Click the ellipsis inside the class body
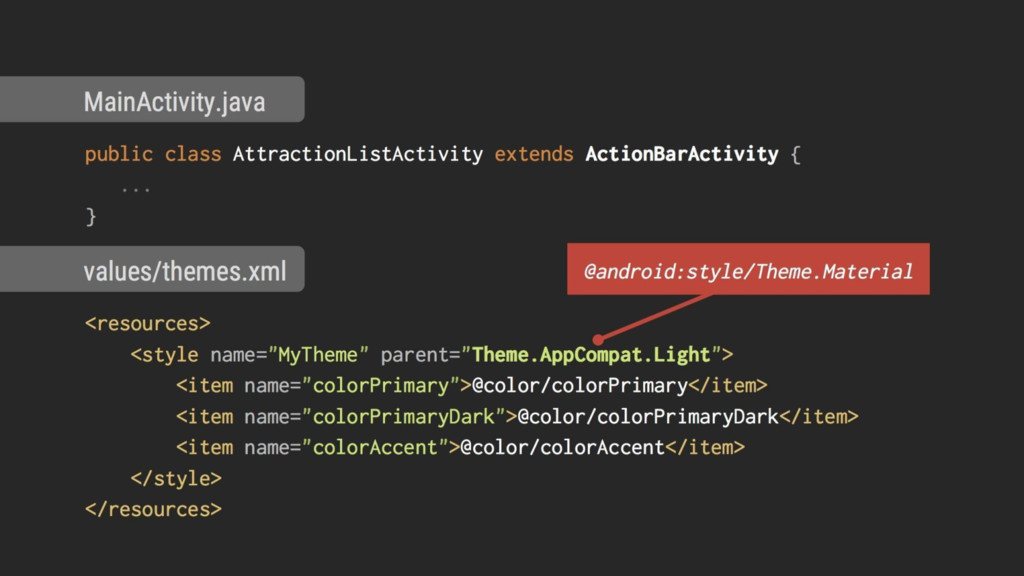This screenshot has width=1024, height=576. tap(136, 190)
